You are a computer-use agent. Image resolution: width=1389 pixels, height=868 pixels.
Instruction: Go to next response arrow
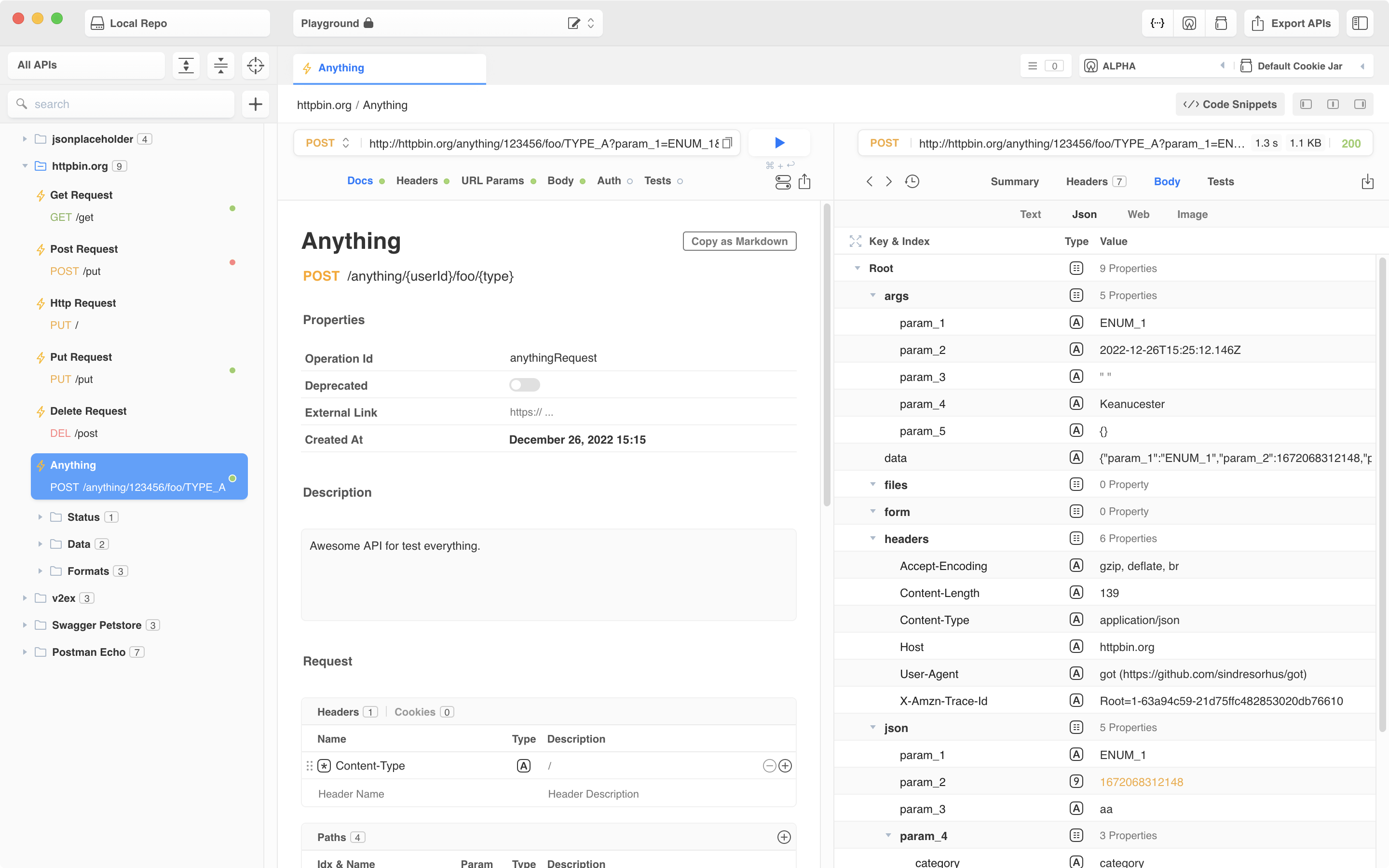pyautogui.click(x=889, y=181)
